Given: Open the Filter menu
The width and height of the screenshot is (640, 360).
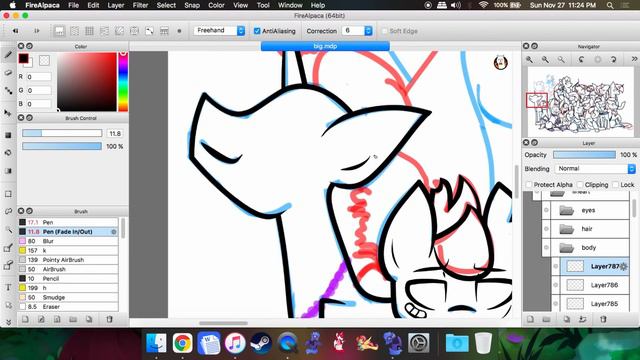Looking at the screenshot, I should (x=140, y=5).
